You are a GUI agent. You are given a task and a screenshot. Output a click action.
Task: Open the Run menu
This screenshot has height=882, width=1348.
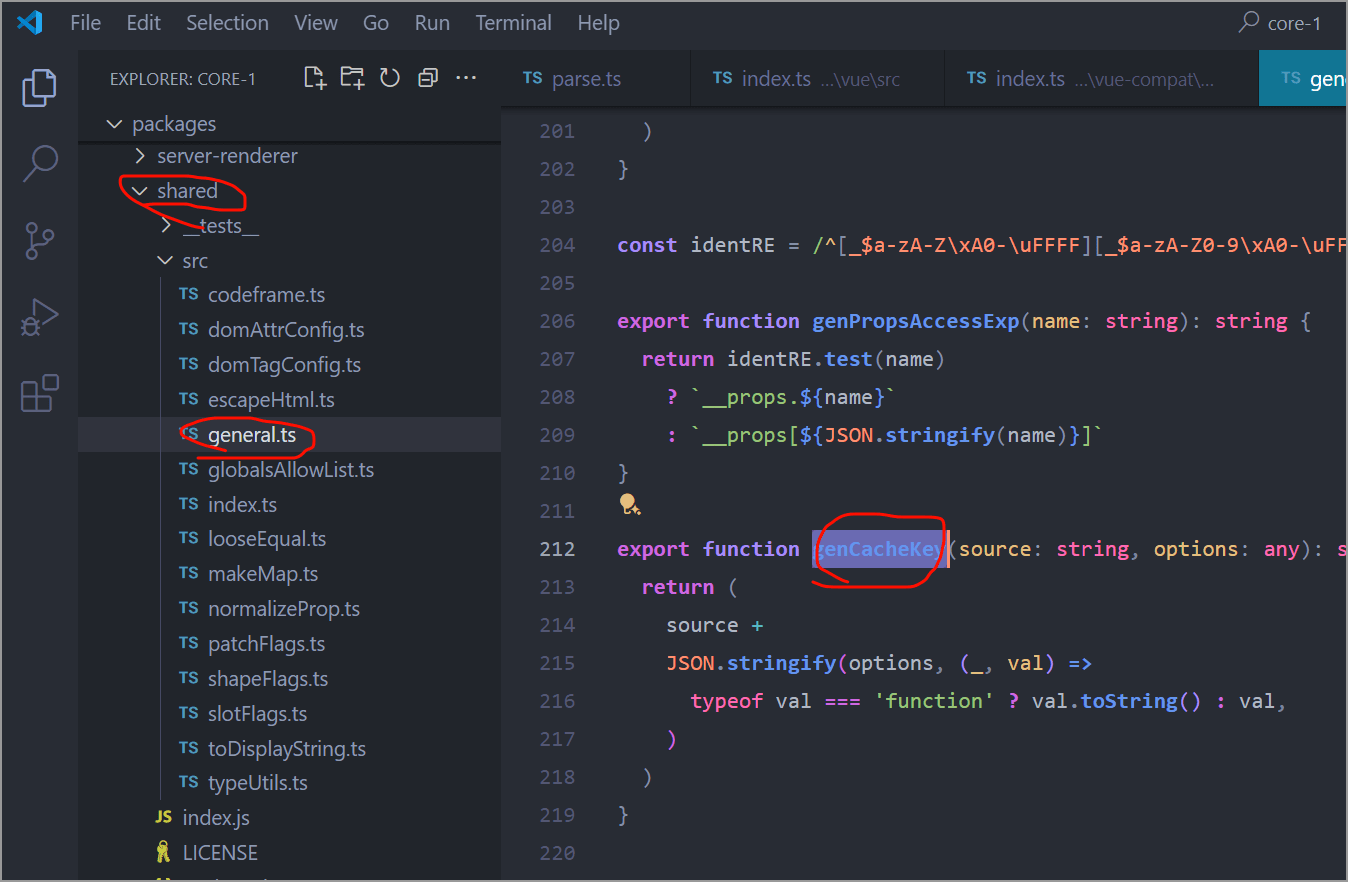pyautogui.click(x=432, y=22)
